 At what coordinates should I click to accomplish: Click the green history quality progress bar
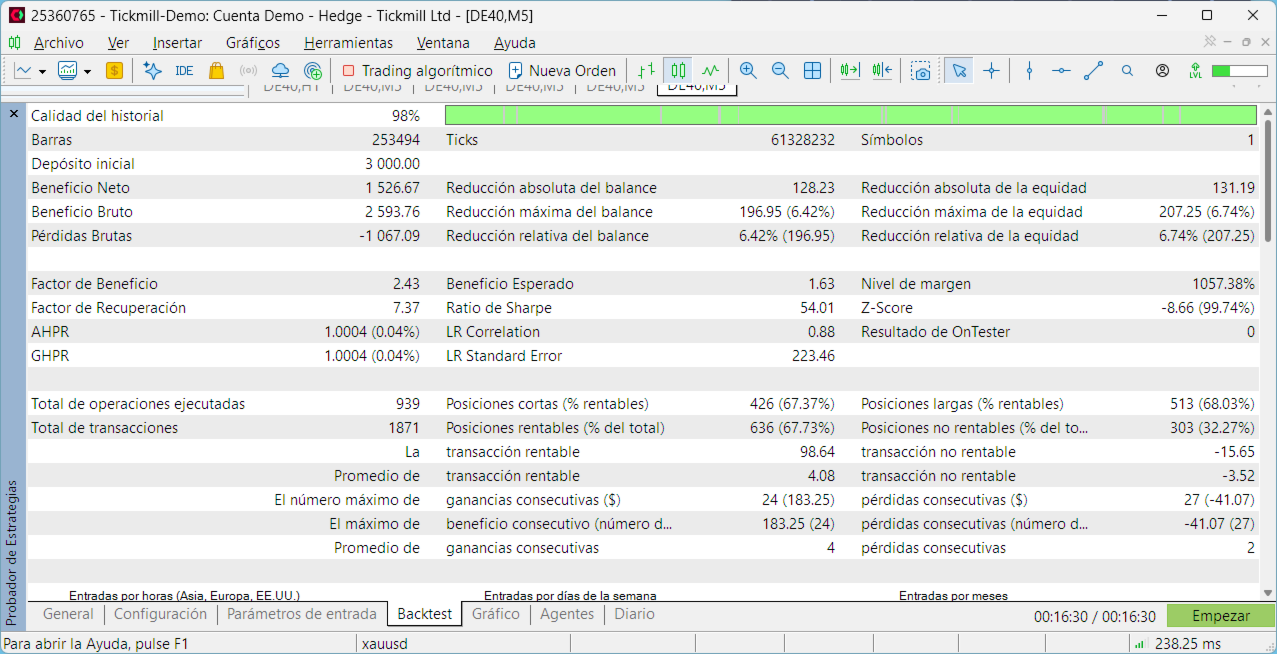(x=850, y=115)
